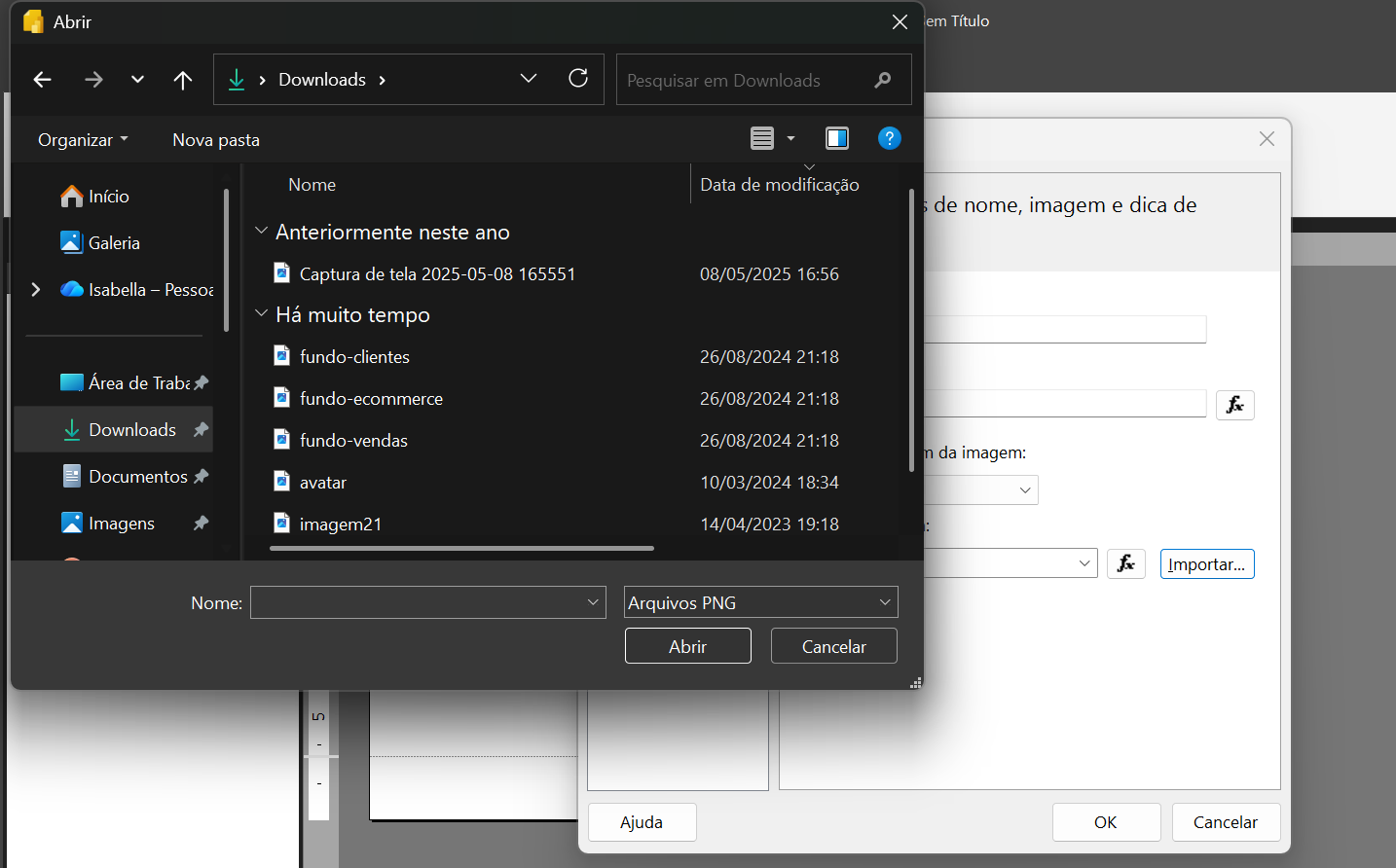Open the Organizar menu

point(83,140)
